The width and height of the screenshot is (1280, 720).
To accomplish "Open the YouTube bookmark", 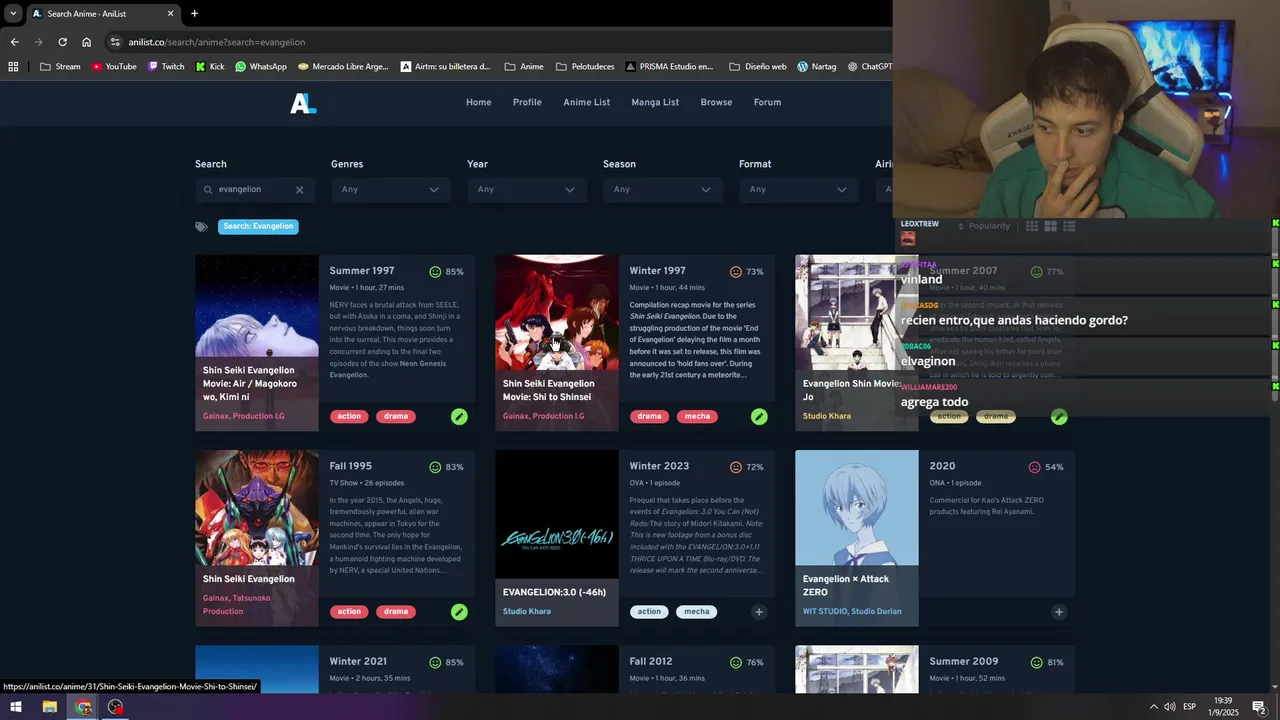I will pyautogui.click(x=113, y=67).
